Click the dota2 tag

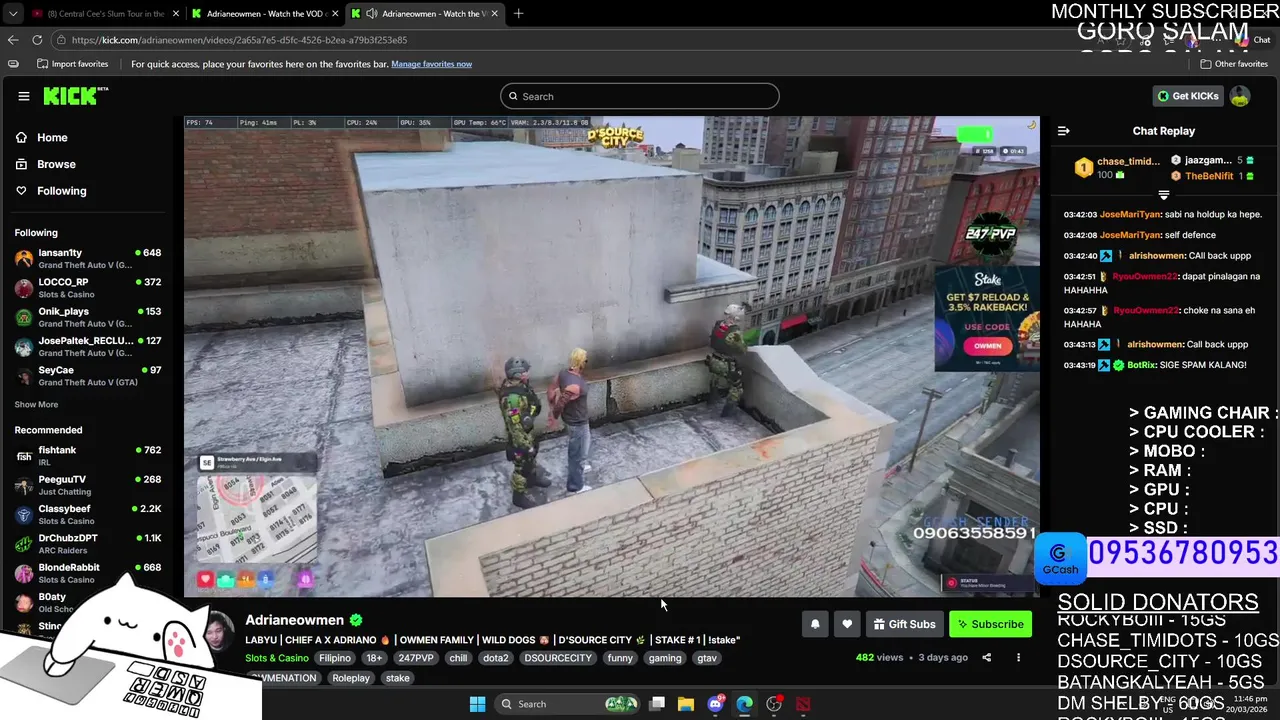click(496, 658)
